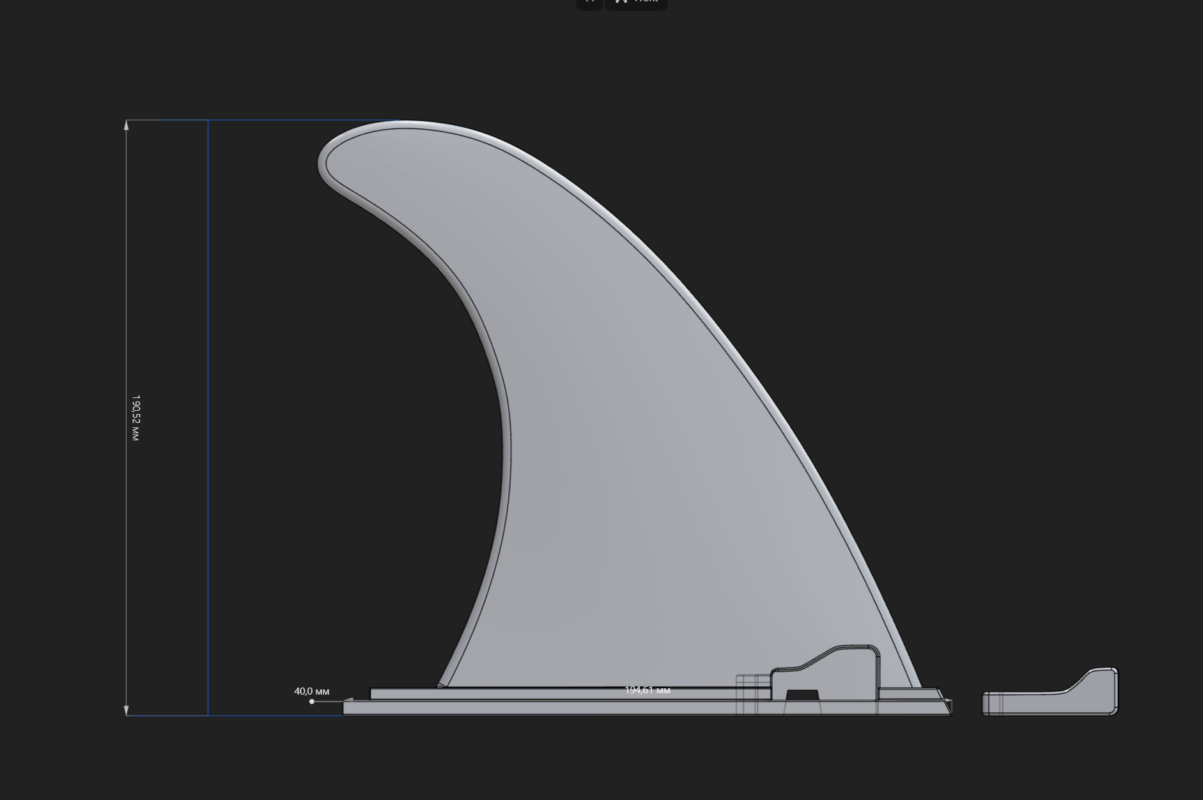
Task: Click the wireframe hidden-line box left of clip
Action: [x=753, y=695]
